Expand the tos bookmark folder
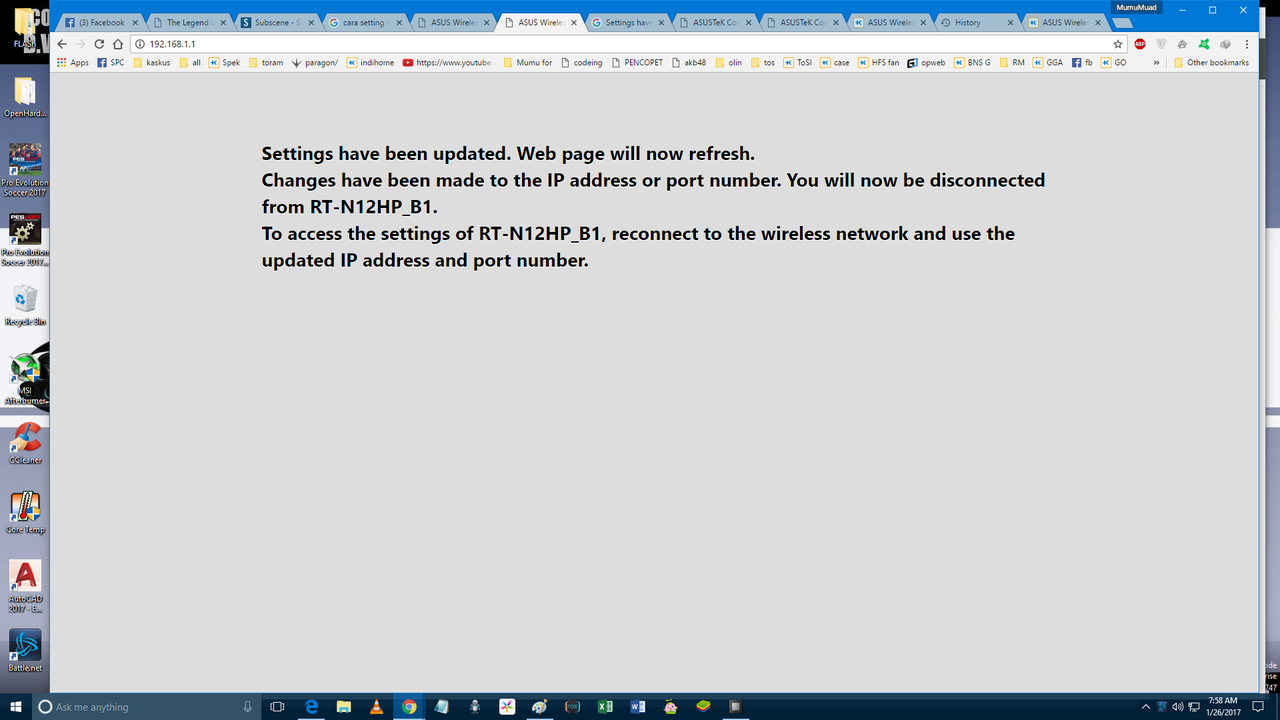Viewport: 1280px width, 720px height. click(763, 62)
